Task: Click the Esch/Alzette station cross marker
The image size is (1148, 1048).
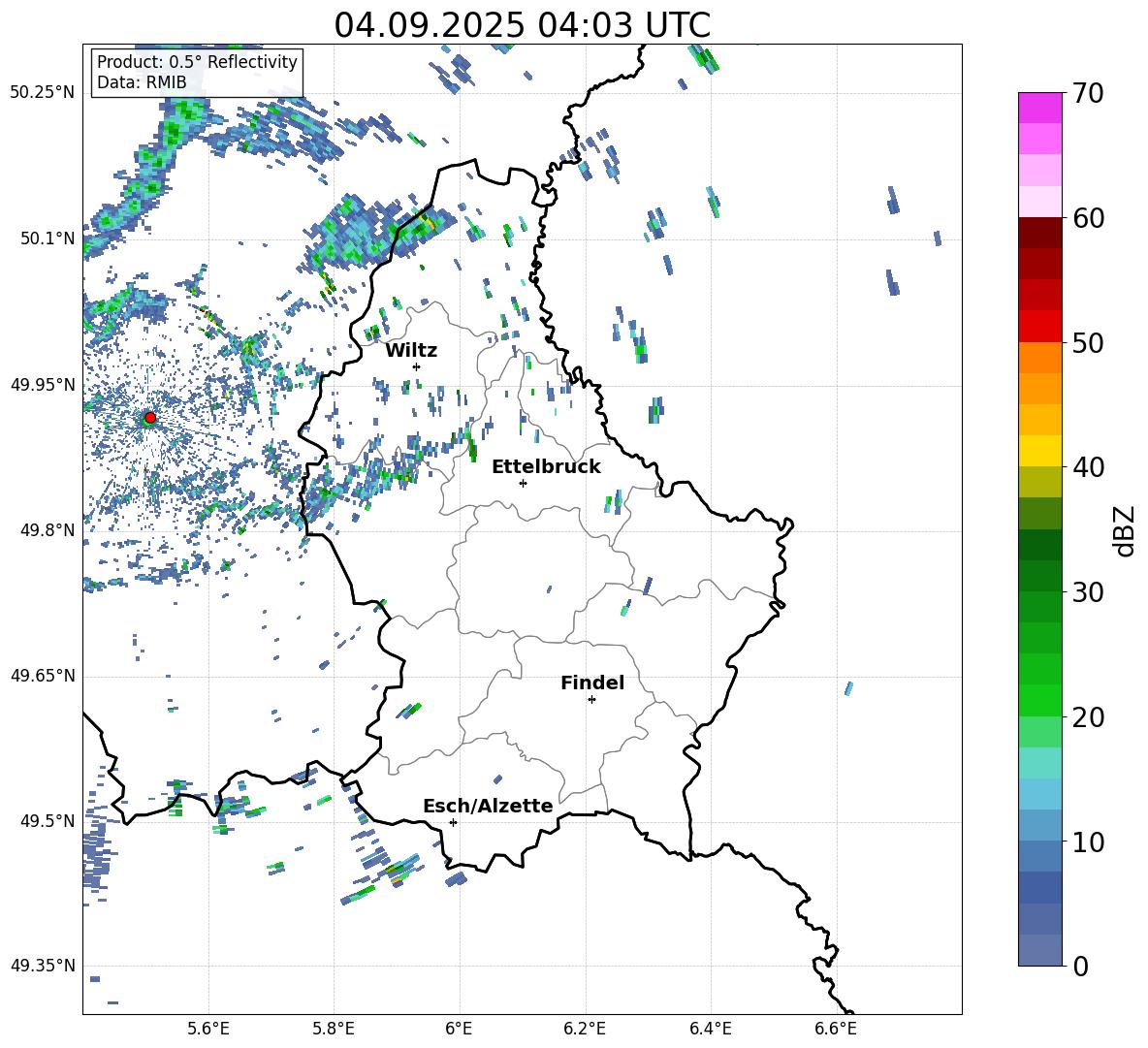Action: [x=453, y=822]
